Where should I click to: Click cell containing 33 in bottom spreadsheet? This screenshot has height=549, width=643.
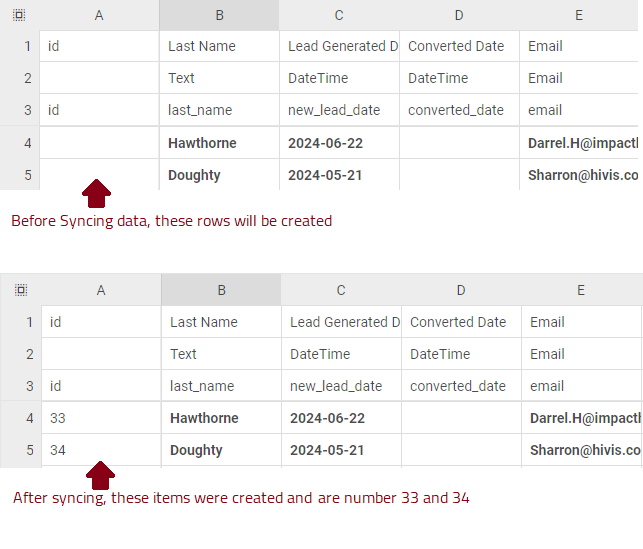click(101, 418)
